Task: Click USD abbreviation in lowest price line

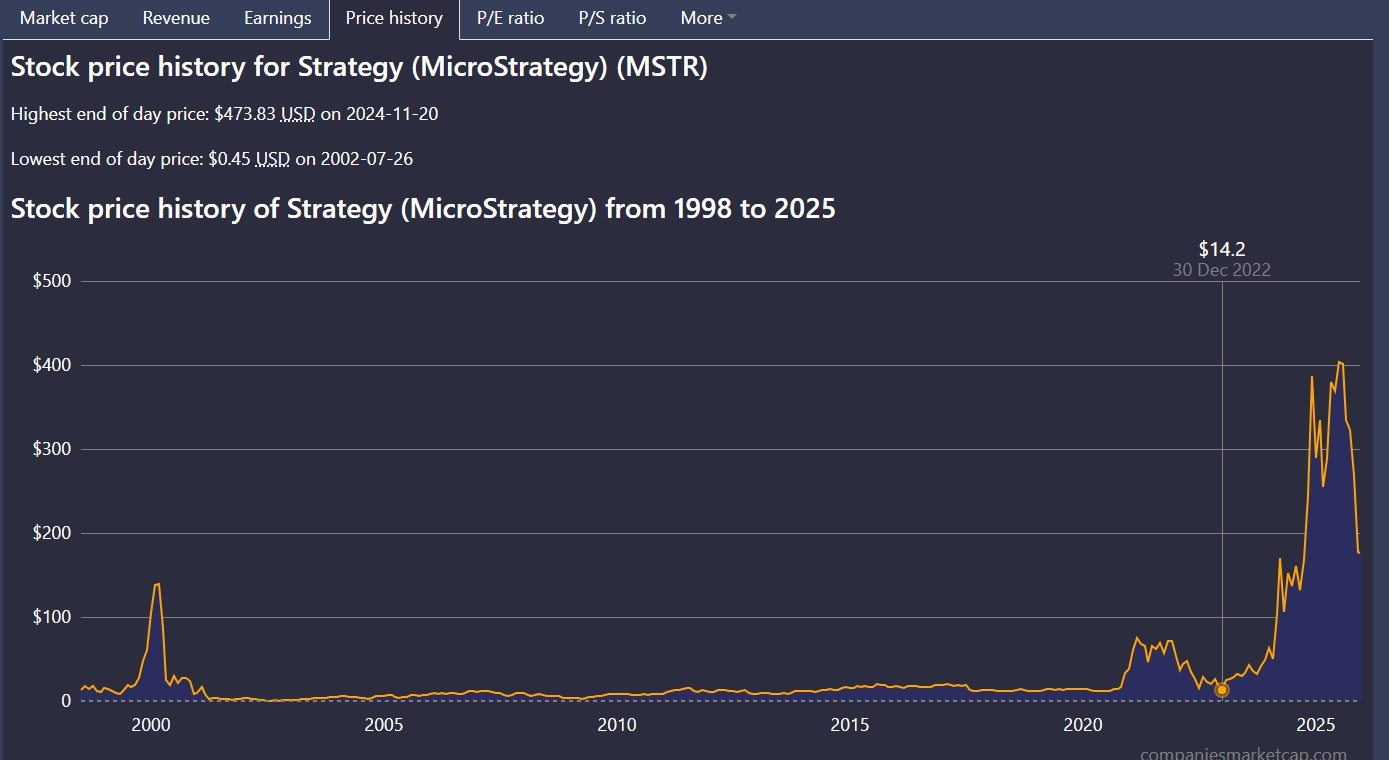Action: click(273, 158)
